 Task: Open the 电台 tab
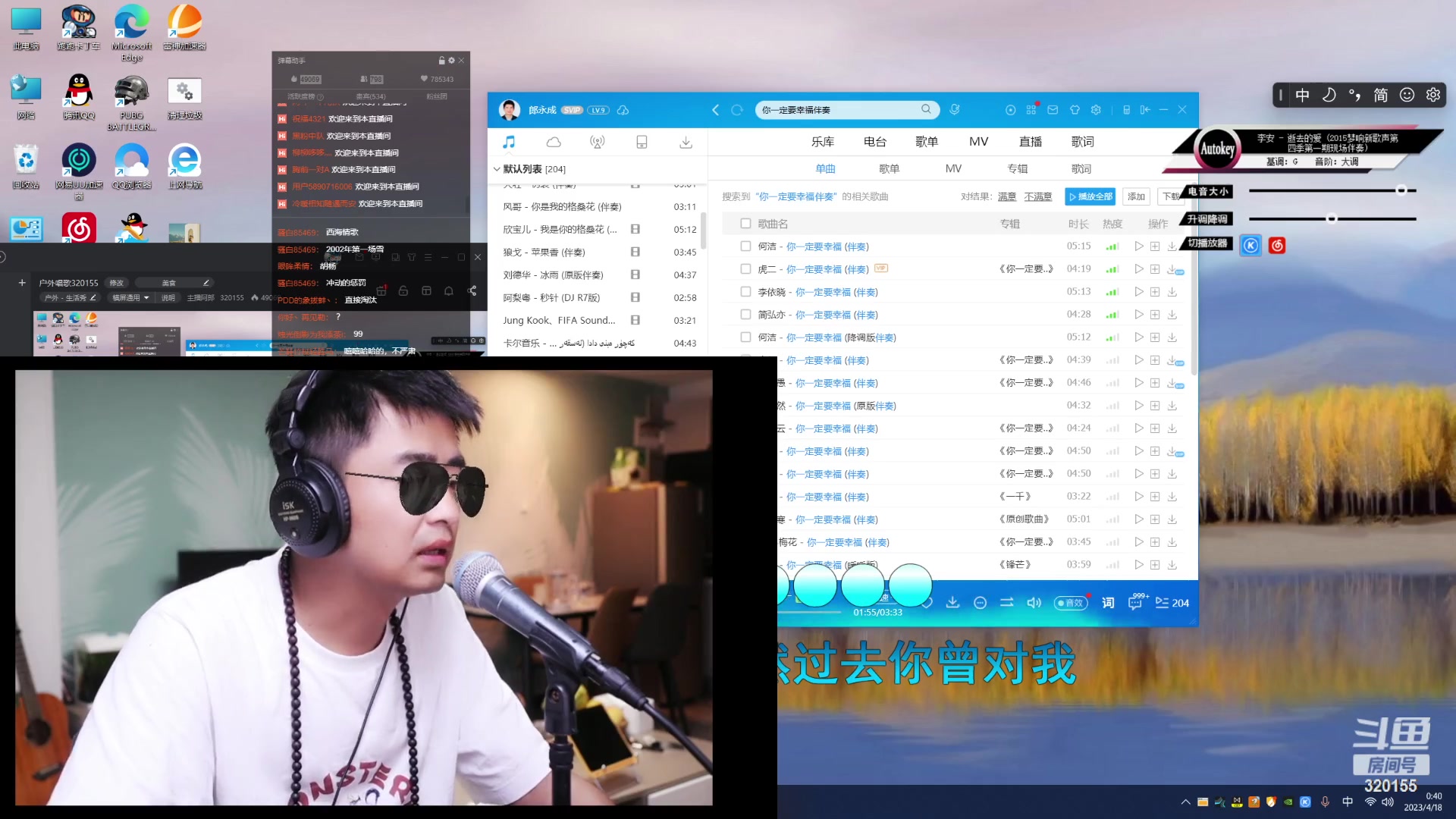point(874,142)
